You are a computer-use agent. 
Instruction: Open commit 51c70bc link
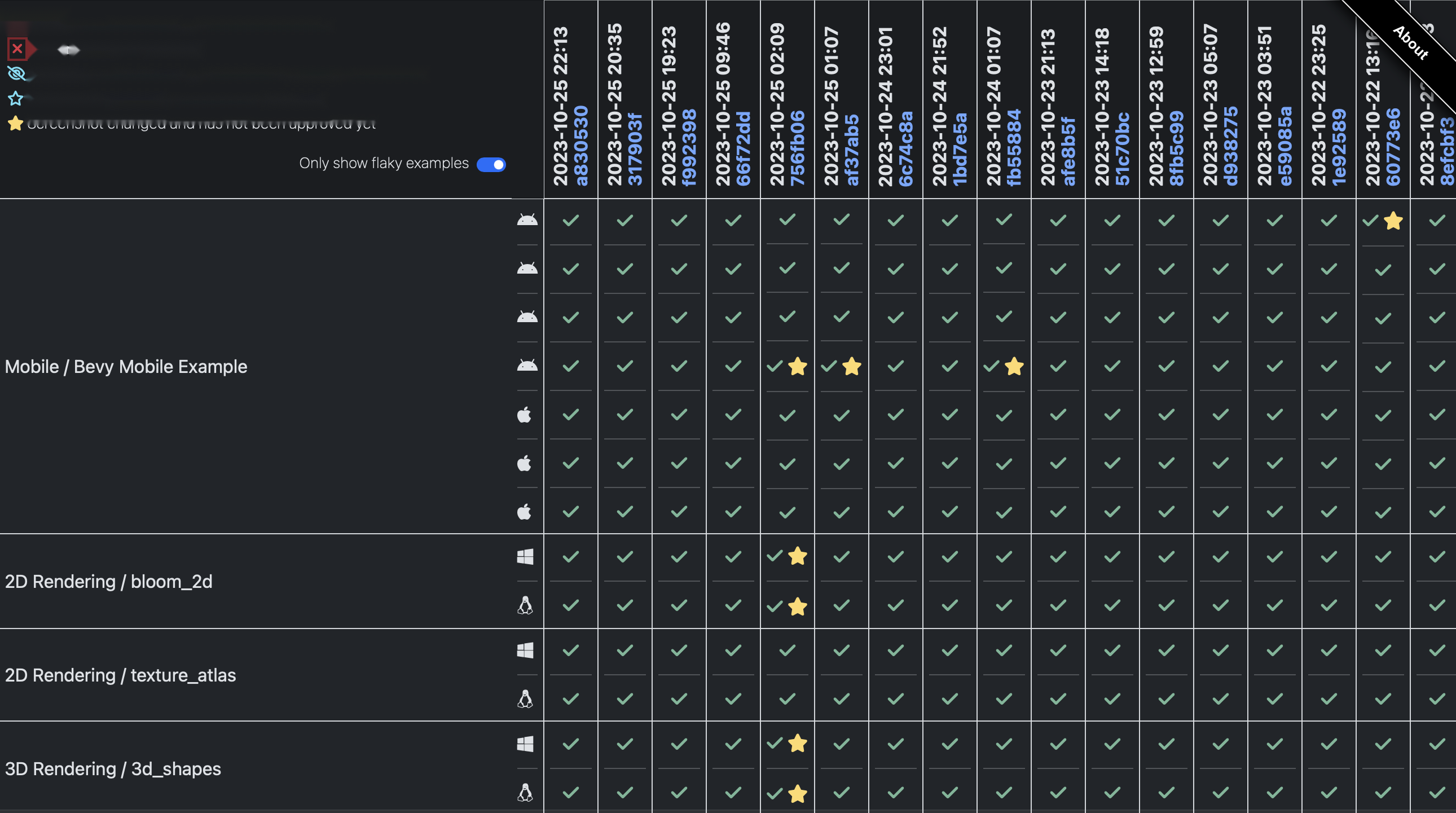1123,149
